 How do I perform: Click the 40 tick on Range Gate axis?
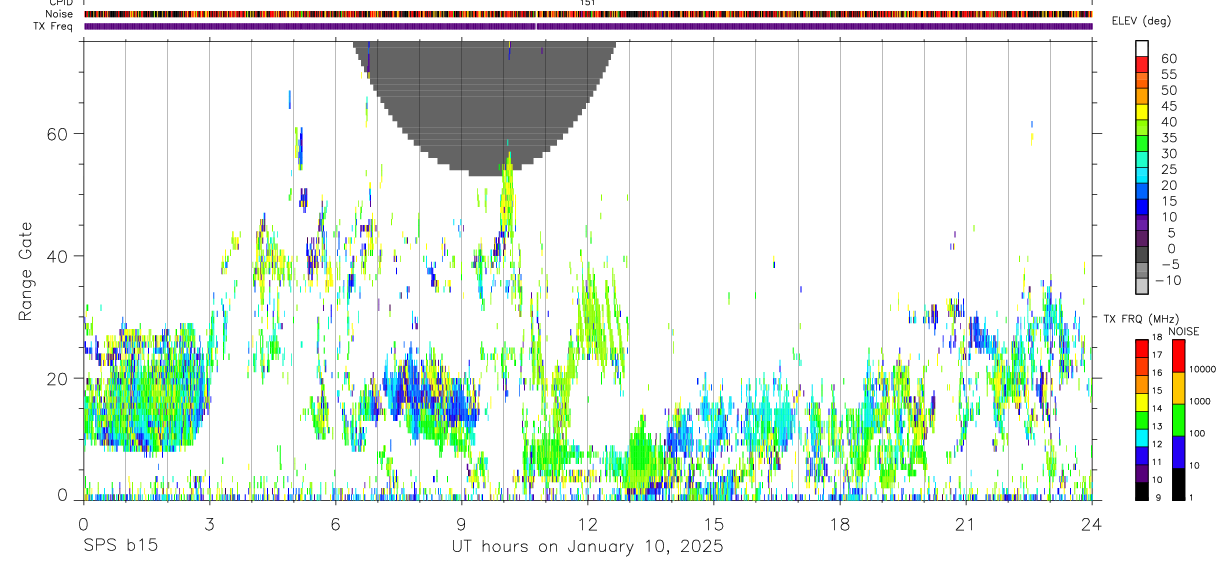[x=55, y=256]
